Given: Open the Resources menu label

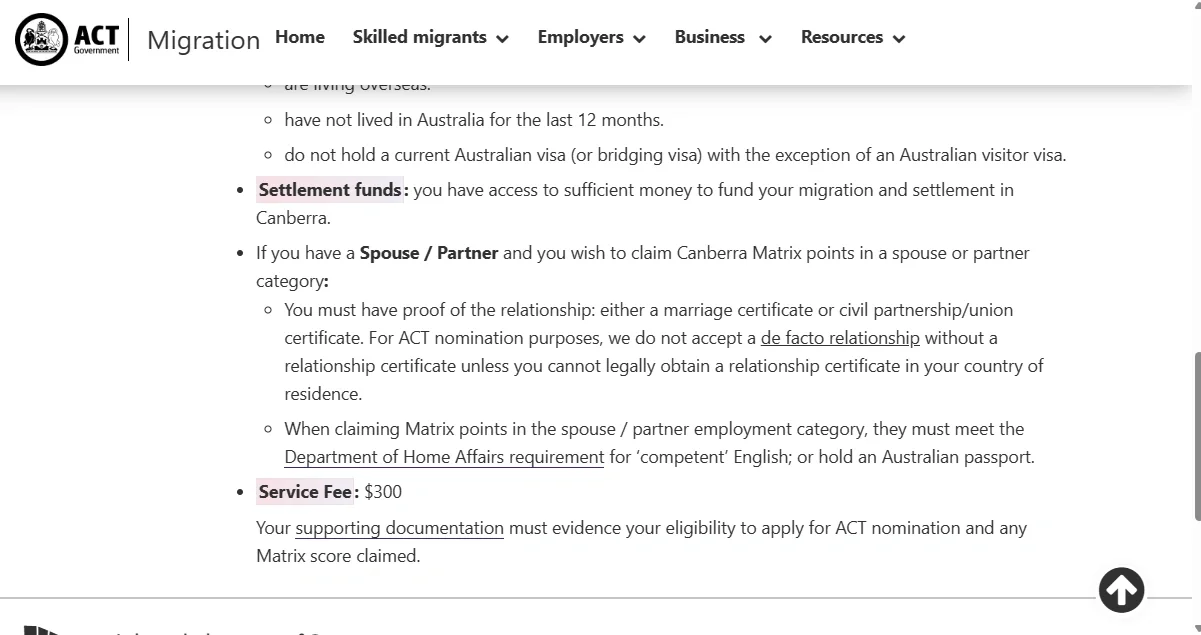Looking at the screenshot, I should (x=842, y=37).
